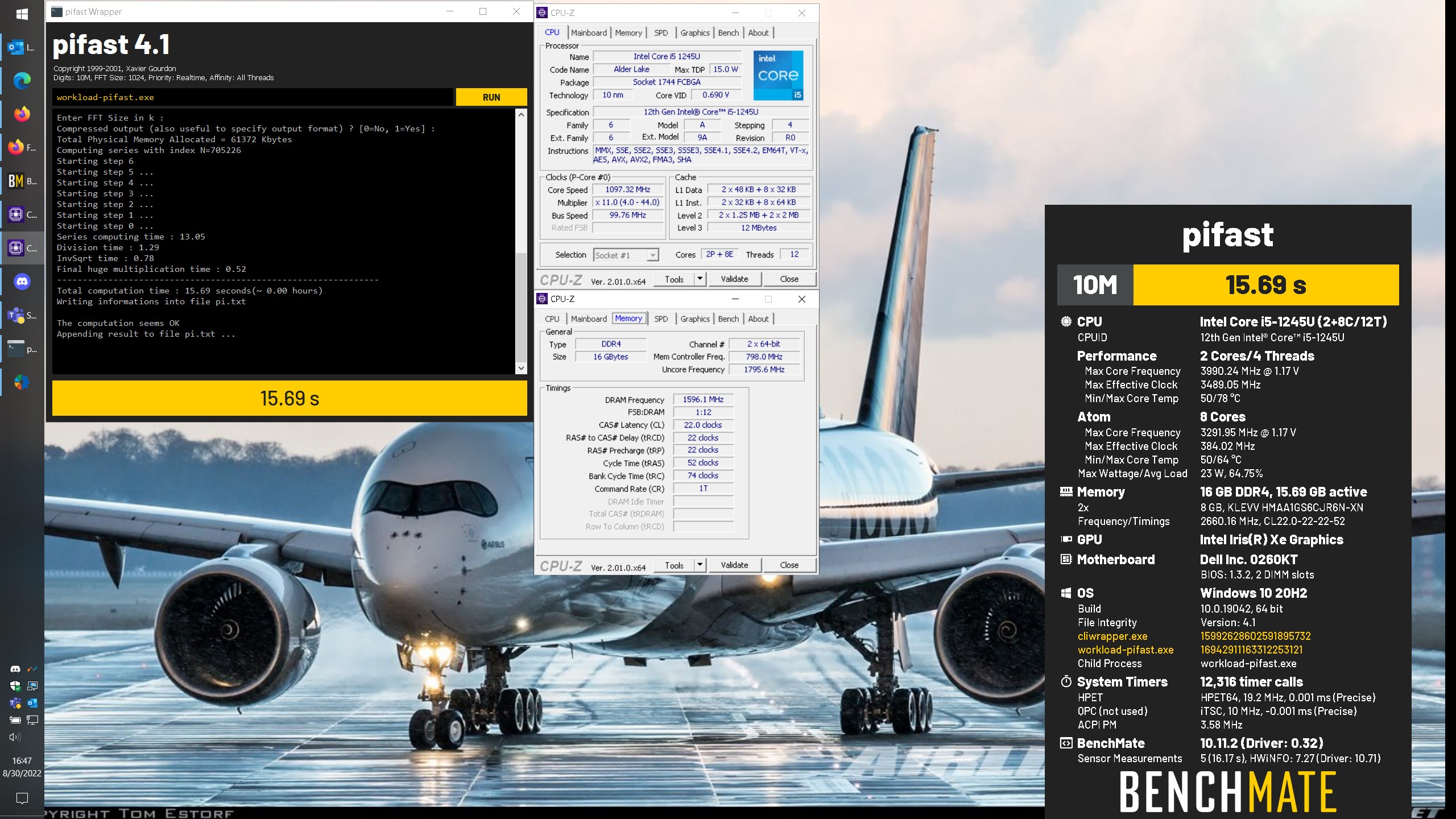
Task: Switch to pifast console taskbar icon
Action: (x=22, y=349)
